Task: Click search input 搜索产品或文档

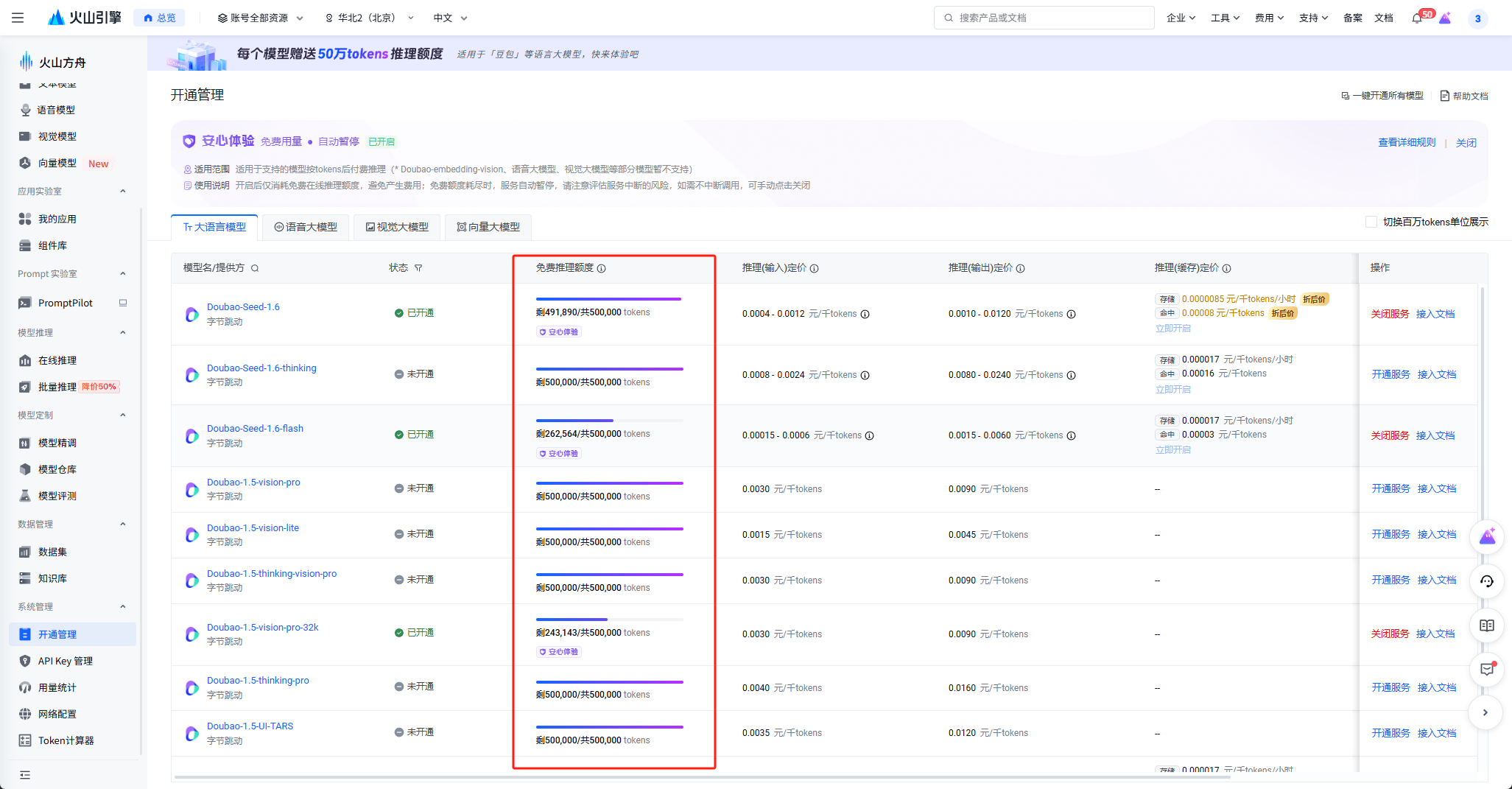Action: click(x=1044, y=18)
